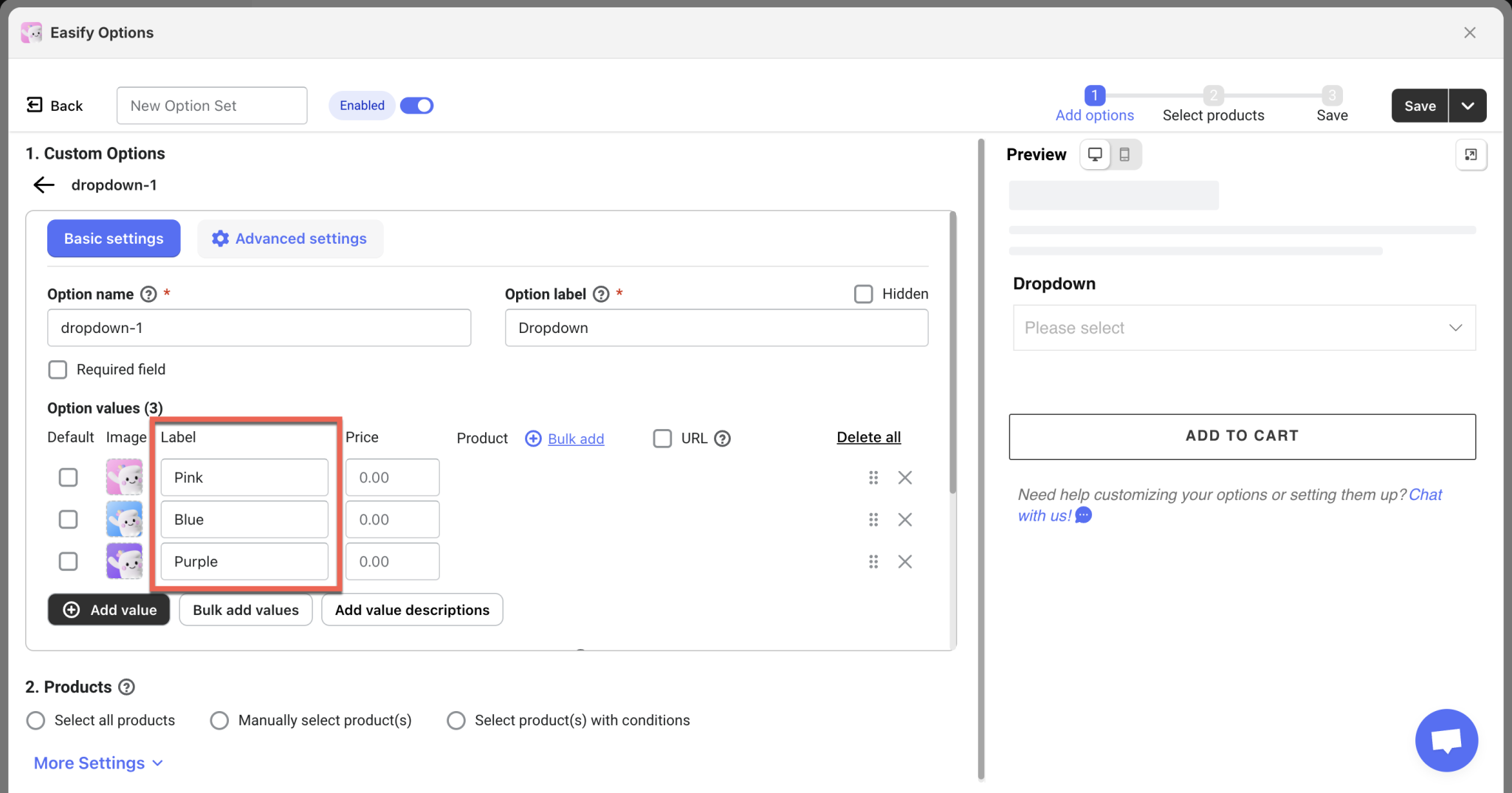Switch to Advanced settings tab
1512x793 pixels.
290,238
